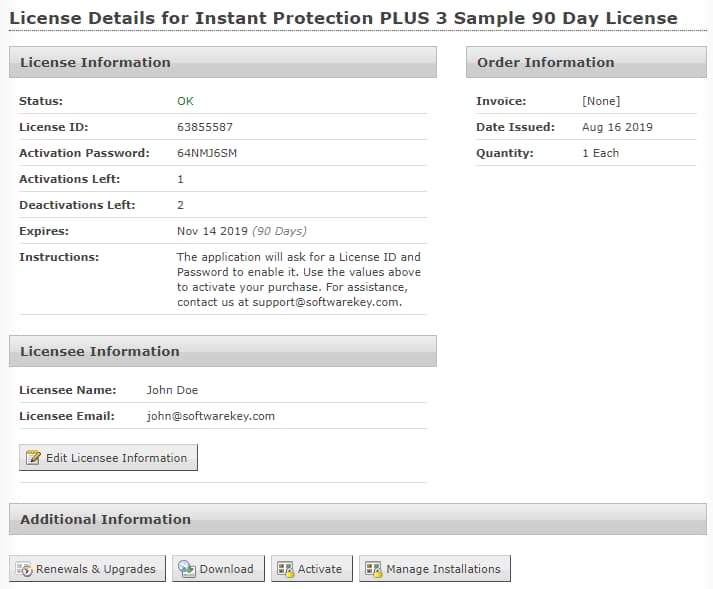713x589 pixels.
Task: Select the Order Information section header
Action: click(586, 62)
